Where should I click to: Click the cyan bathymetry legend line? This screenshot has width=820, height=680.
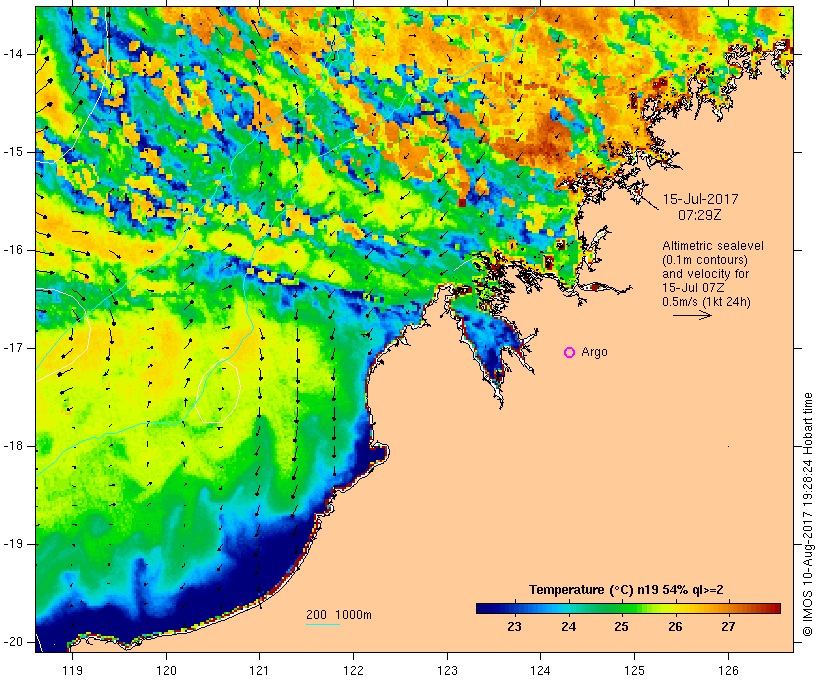[x=323, y=624]
